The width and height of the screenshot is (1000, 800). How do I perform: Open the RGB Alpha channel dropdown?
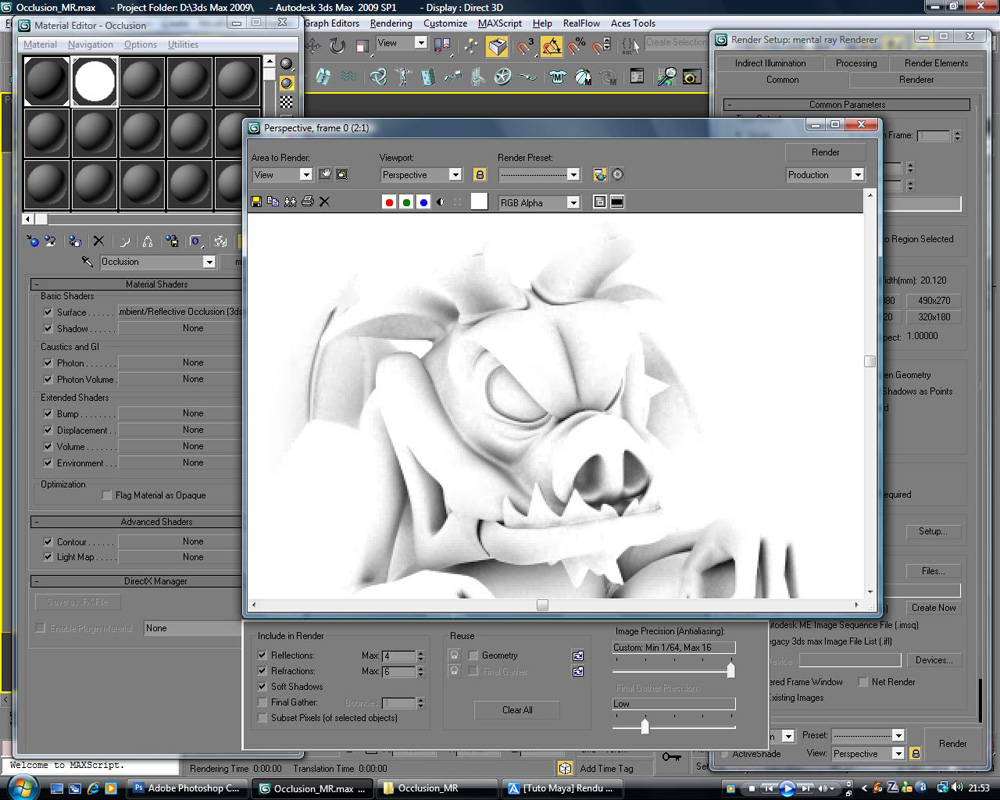click(x=572, y=203)
